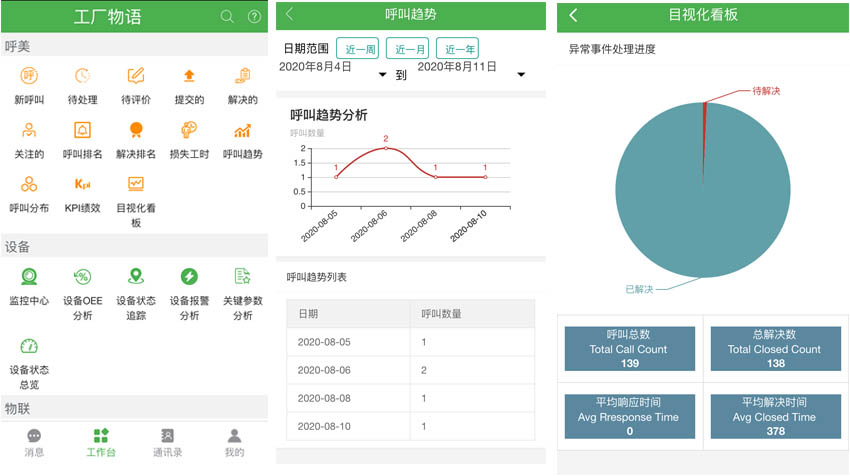
Task: Switch to the 消息 tab
Action: click(34, 441)
